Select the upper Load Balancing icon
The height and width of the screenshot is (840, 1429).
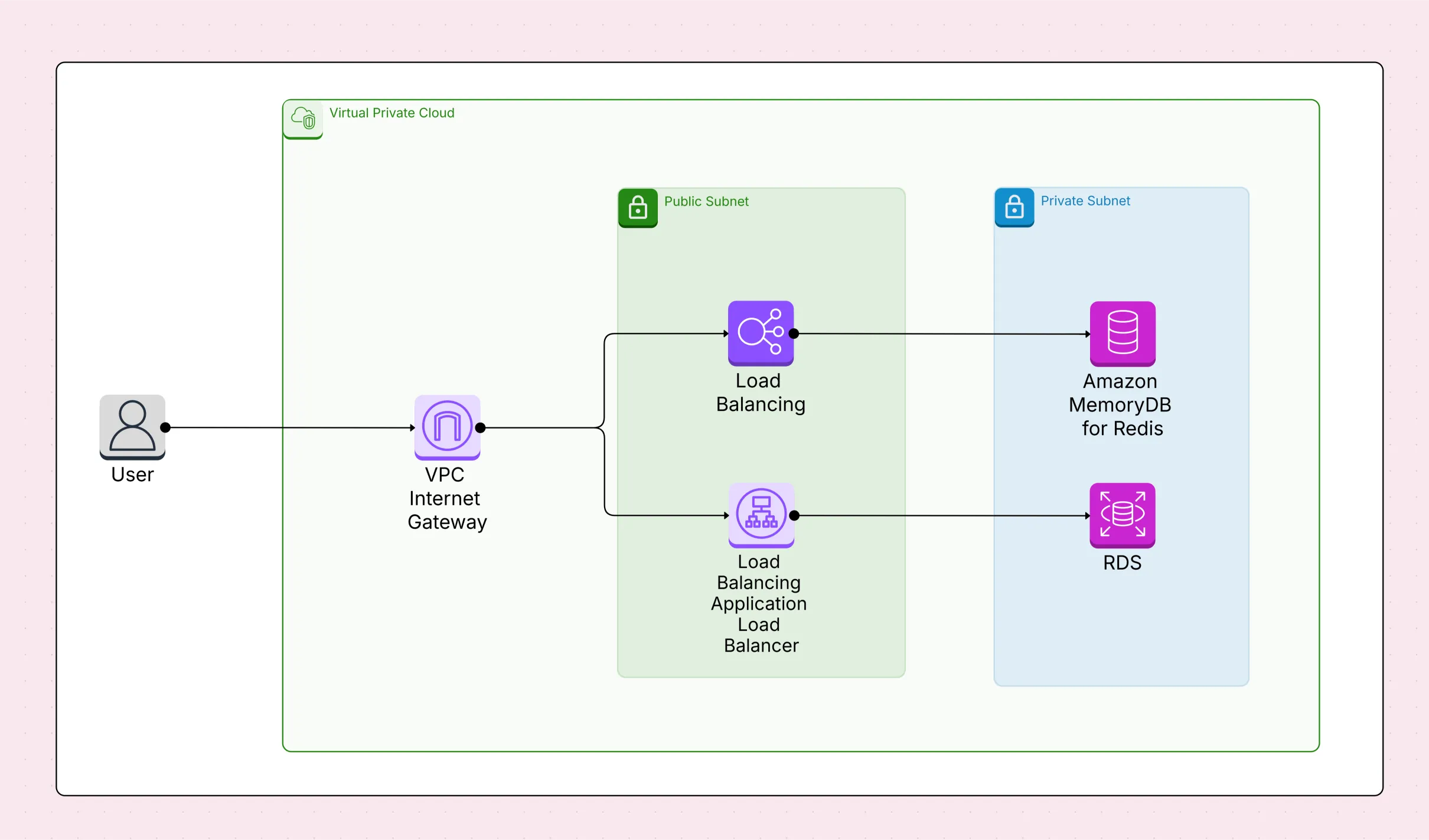(761, 333)
